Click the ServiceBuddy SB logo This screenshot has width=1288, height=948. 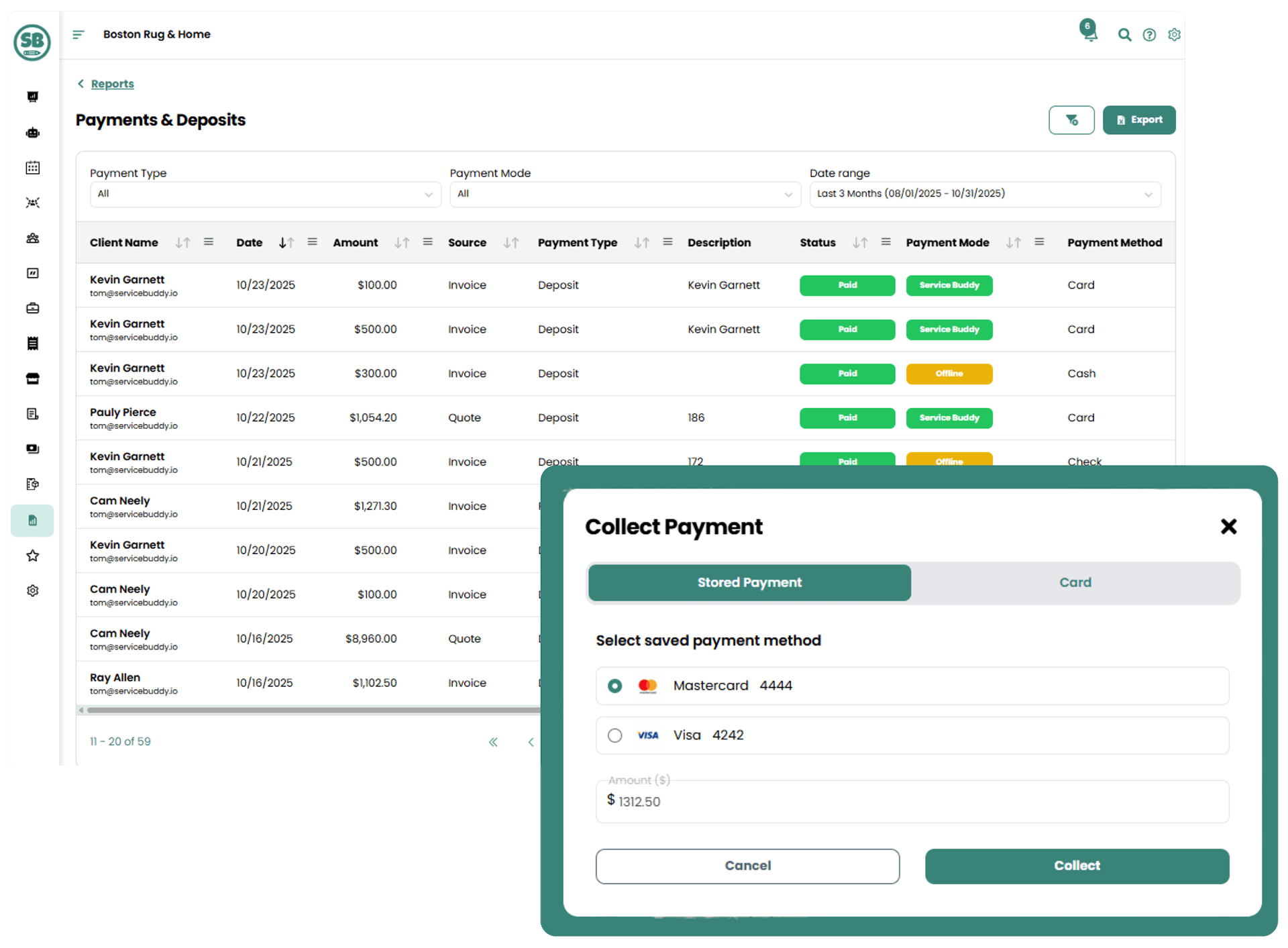pos(32,42)
